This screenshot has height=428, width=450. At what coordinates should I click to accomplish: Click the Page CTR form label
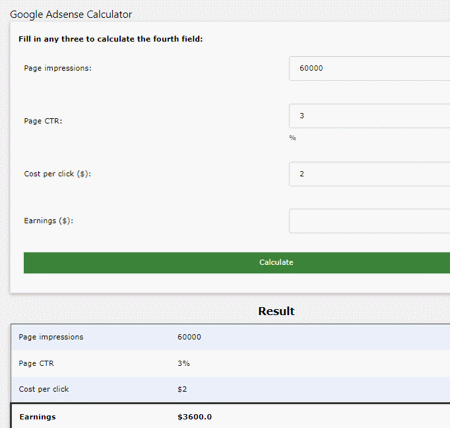point(43,121)
